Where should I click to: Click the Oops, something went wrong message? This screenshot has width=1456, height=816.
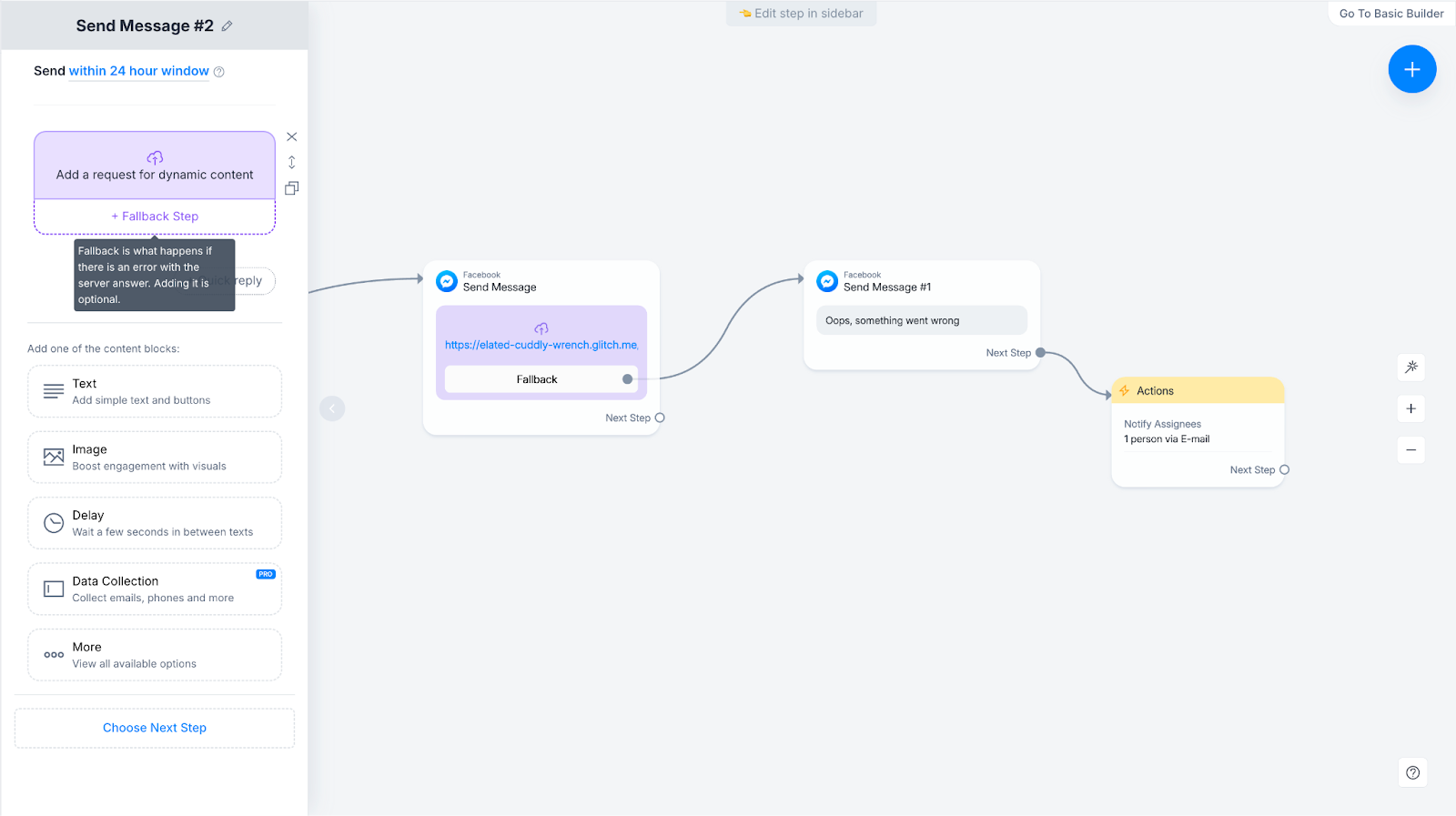point(922,320)
